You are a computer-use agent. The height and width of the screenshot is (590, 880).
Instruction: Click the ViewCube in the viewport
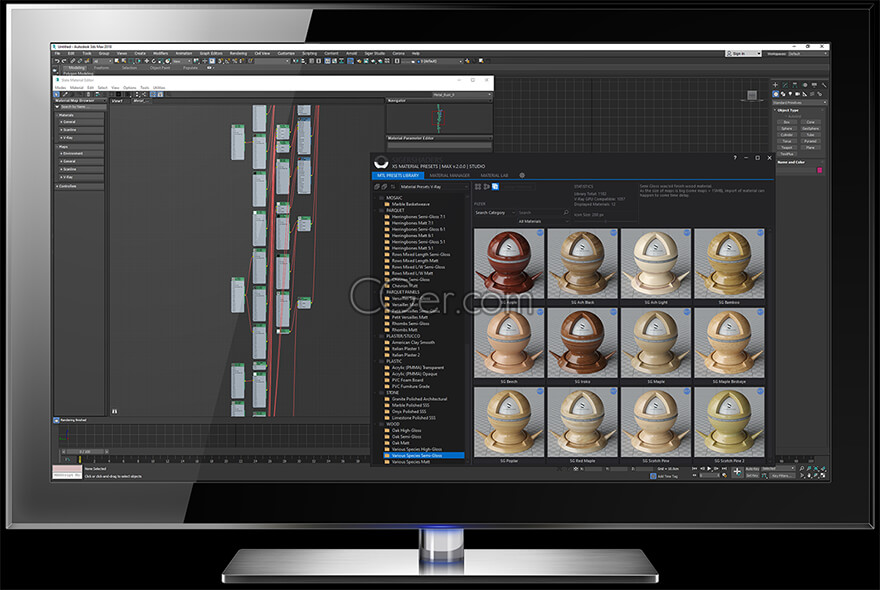tap(751, 95)
